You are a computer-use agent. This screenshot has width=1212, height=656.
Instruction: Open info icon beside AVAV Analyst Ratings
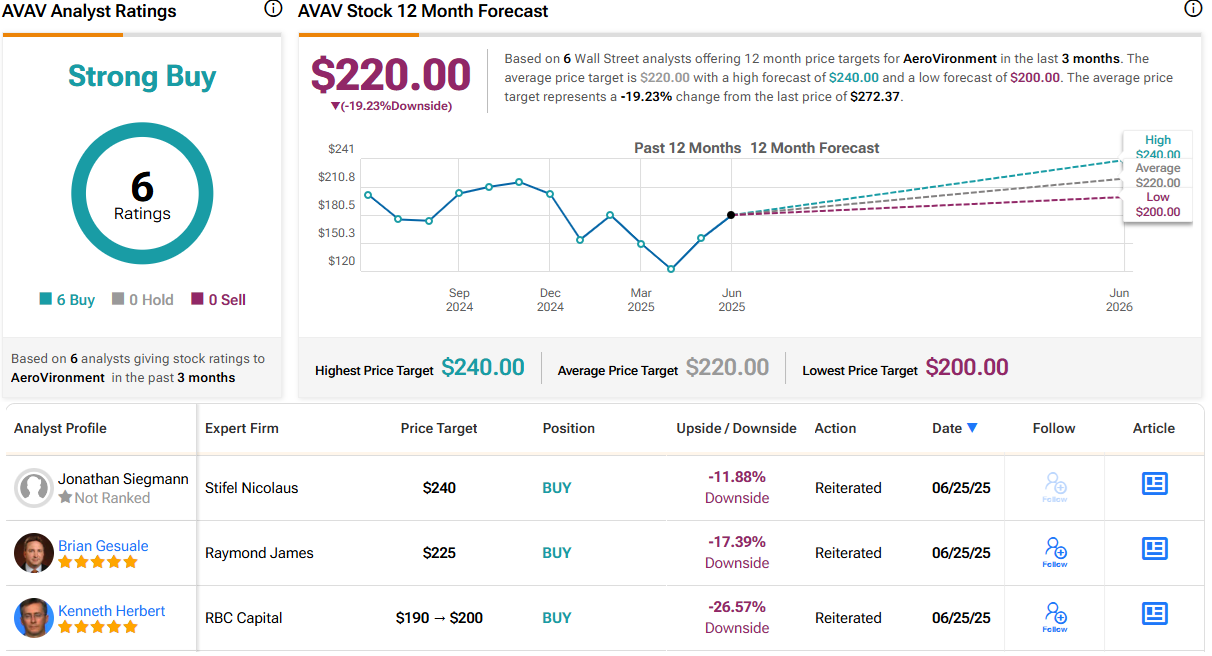273,9
